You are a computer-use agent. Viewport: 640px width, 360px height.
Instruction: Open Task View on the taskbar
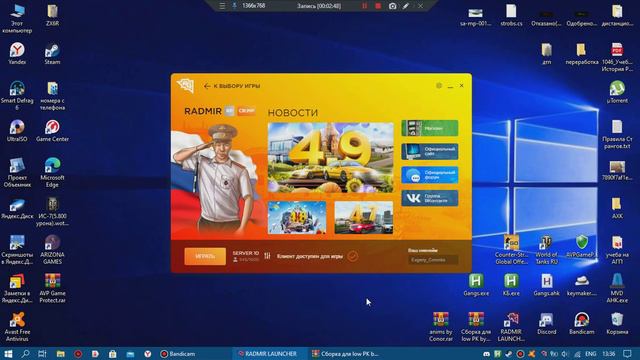pyautogui.click(x=42, y=353)
